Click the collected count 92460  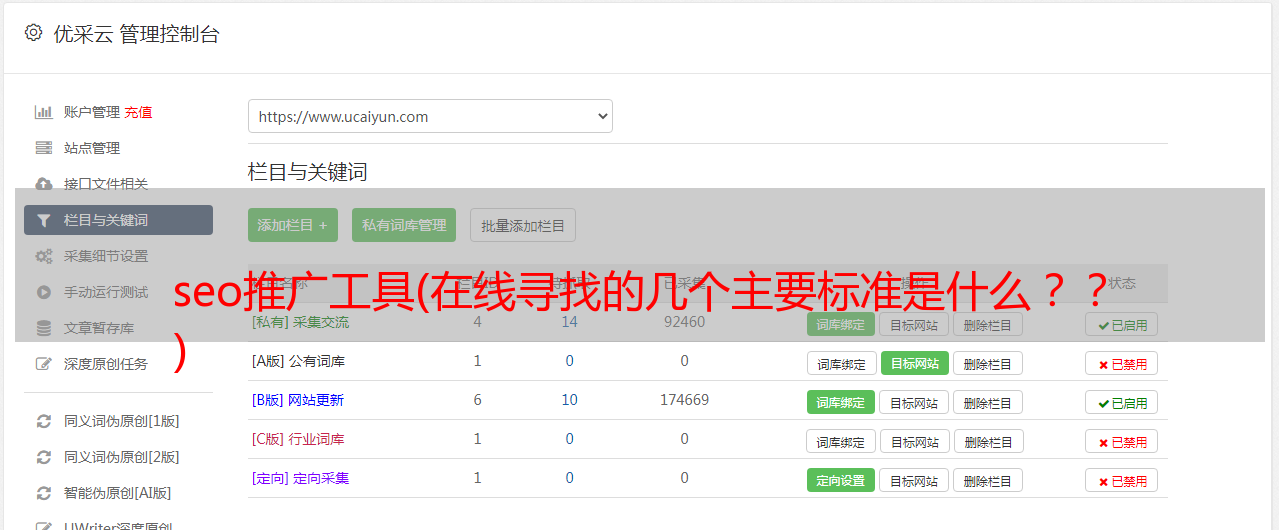click(684, 322)
